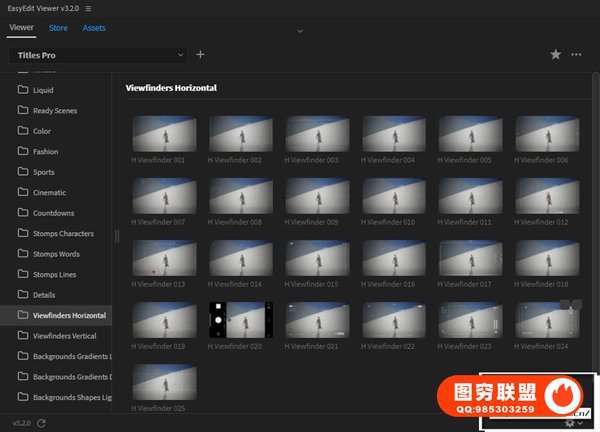
Task: Switch to the Assets tab
Action: point(94,28)
